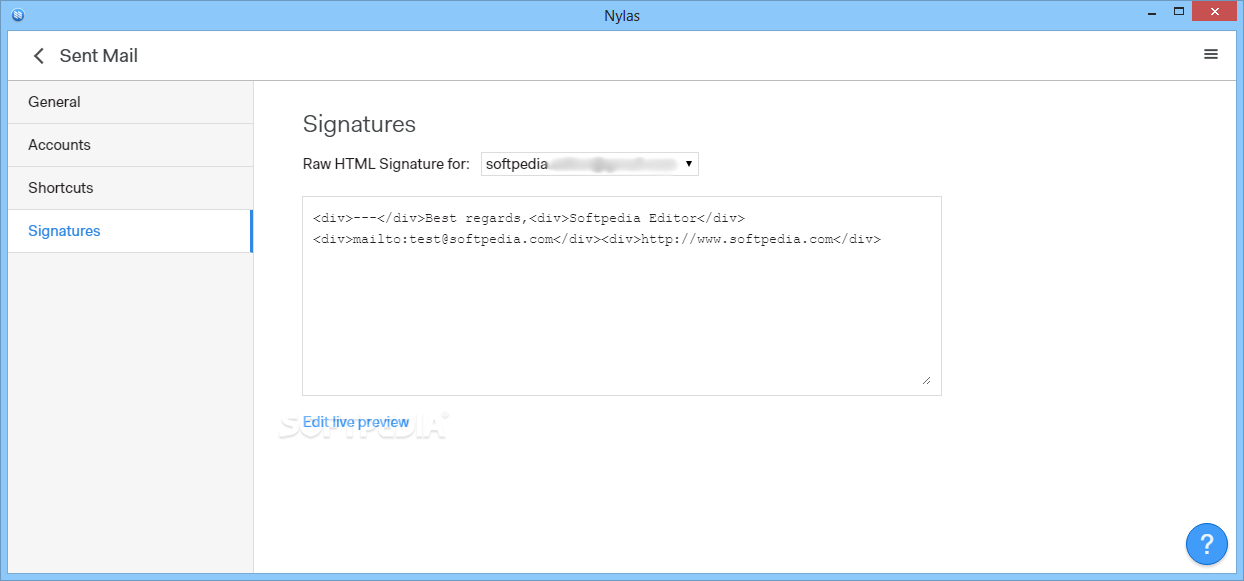This screenshot has width=1244, height=581.
Task: Open the signature account dropdown
Action: pyautogui.click(x=590, y=164)
